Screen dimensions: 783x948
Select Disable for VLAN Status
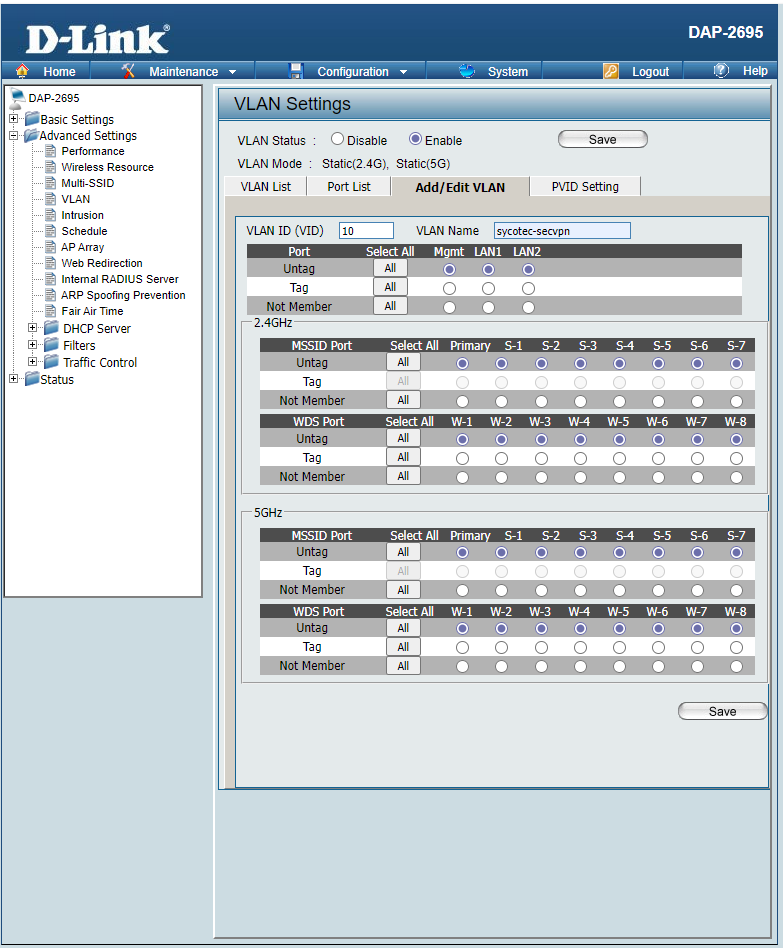tap(337, 140)
